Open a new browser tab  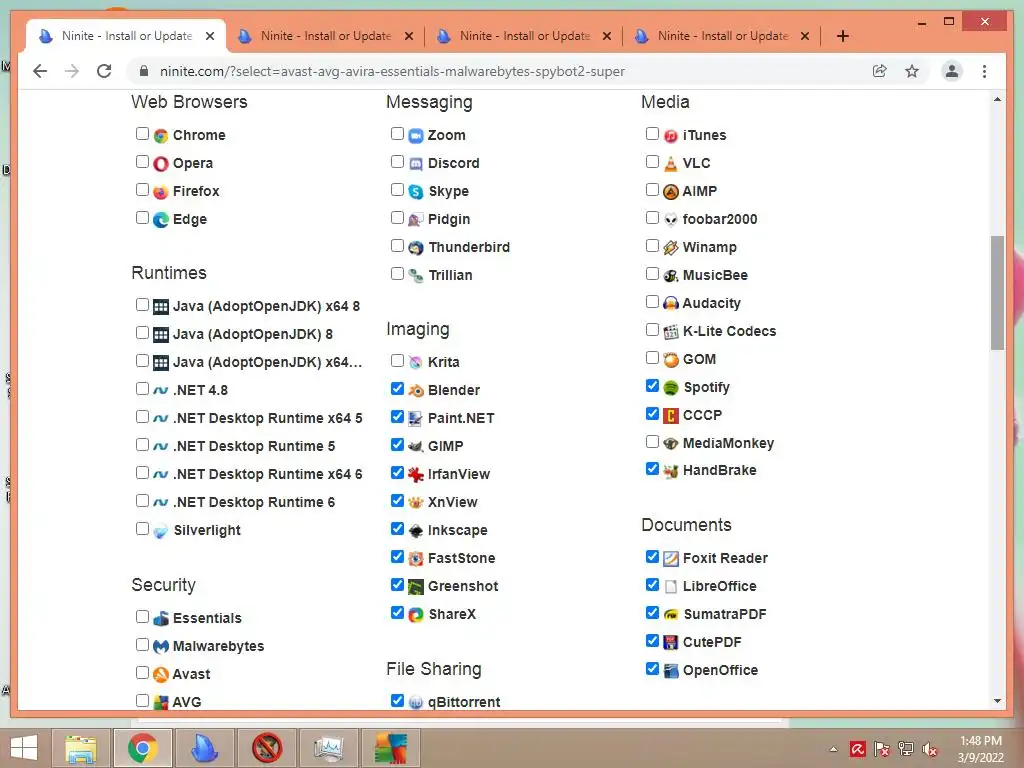click(843, 36)
